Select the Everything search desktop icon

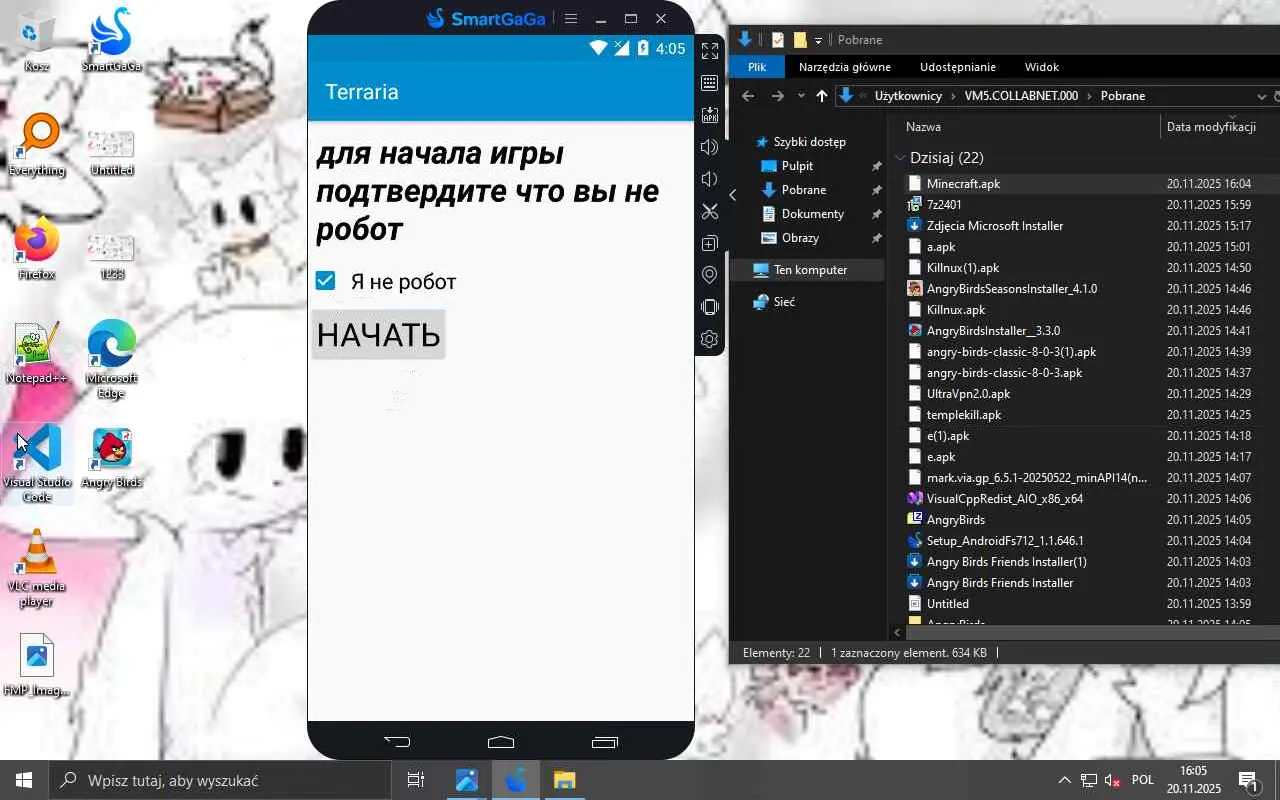(37, 145)
